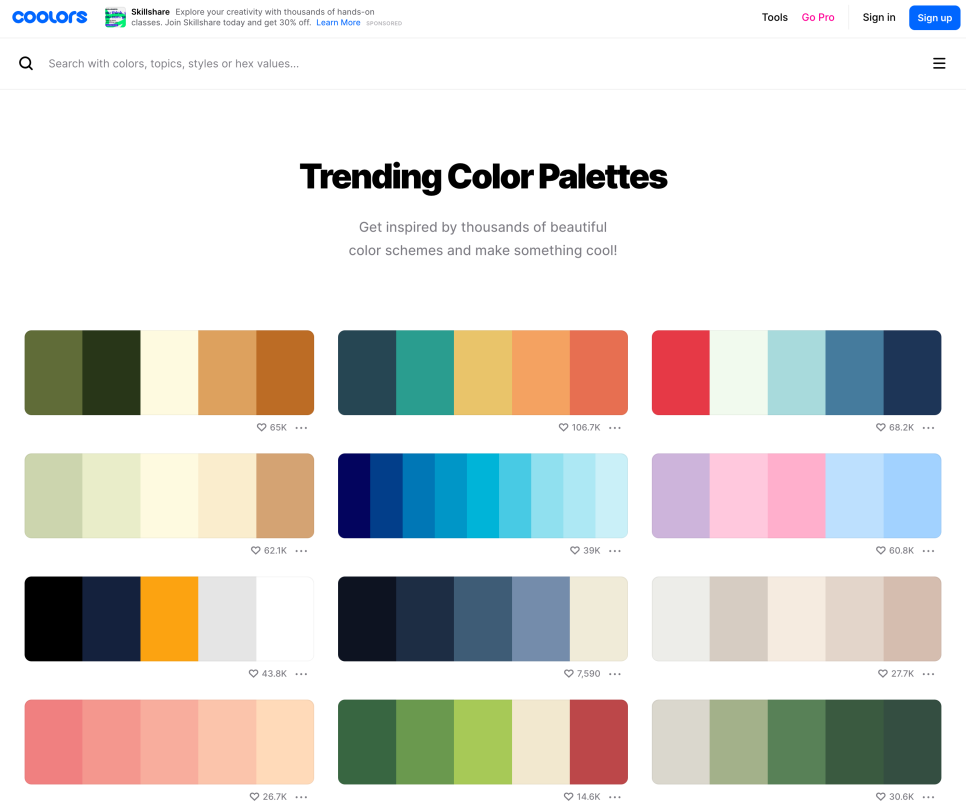Screen dimensions: 966x807
Task: Open more options for 60.8K palette
Action: pos(928,551)
